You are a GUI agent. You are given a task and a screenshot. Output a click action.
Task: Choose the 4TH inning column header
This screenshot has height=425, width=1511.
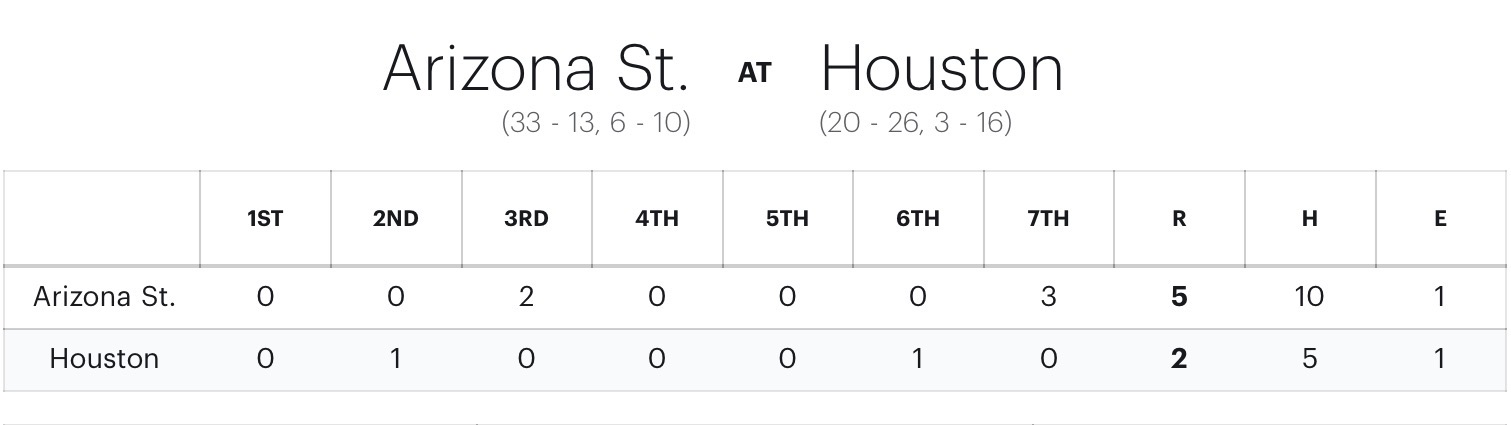[x=657, y=219]
